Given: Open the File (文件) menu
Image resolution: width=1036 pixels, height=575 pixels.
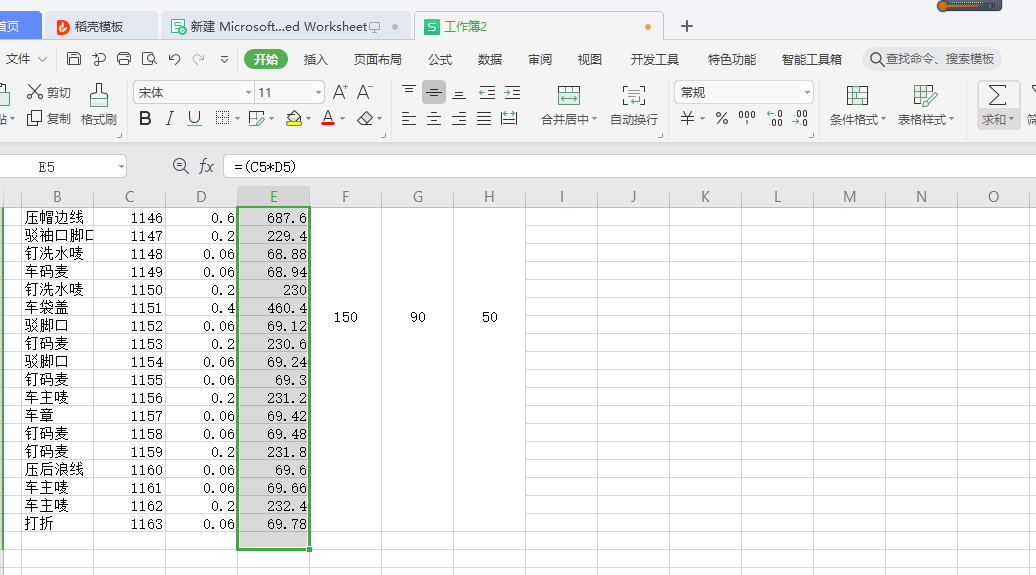Looking at the screenshot, I should point(26,59).
